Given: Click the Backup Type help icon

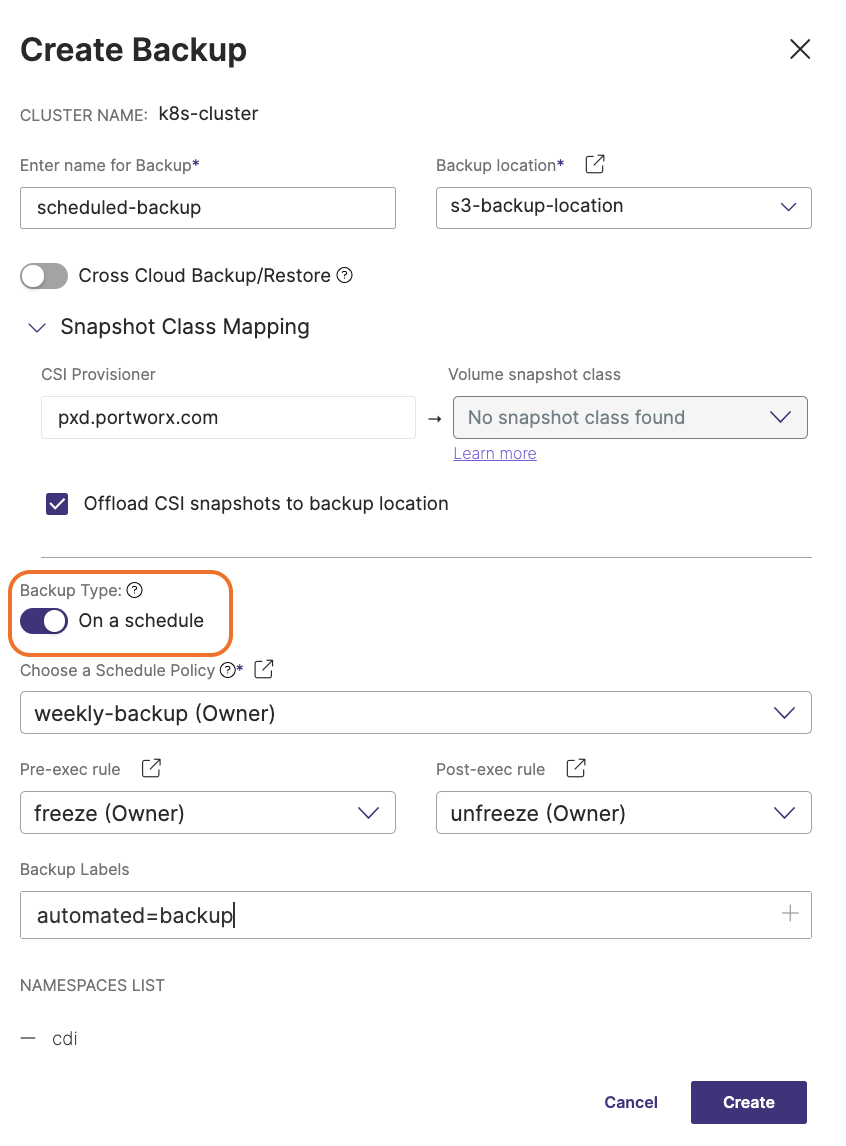Looking at the screenshot, I should (135, 591).
